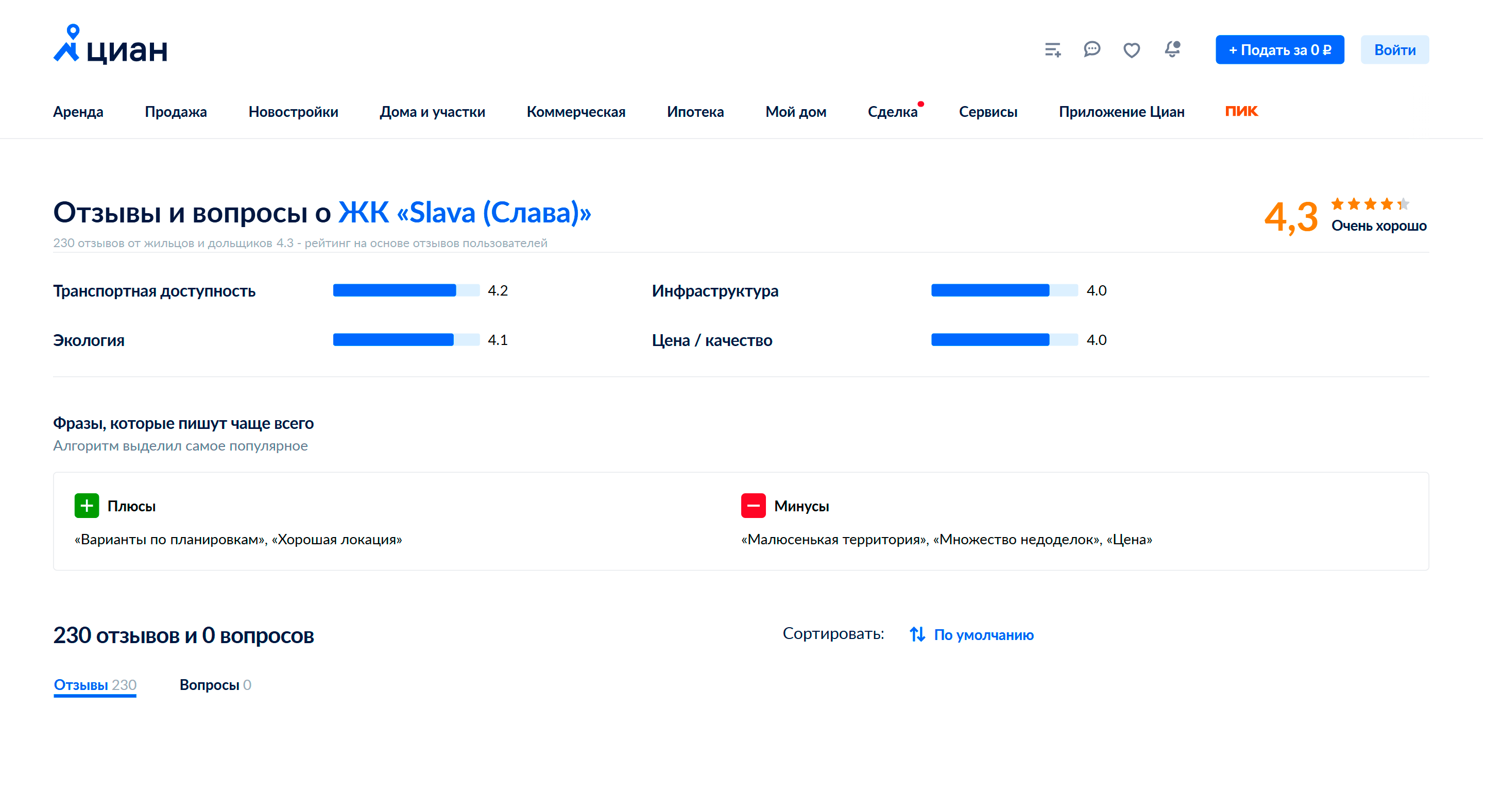Open the Продажа menu
Viewport: 1502px width, 812px height.
pos(176,111)
